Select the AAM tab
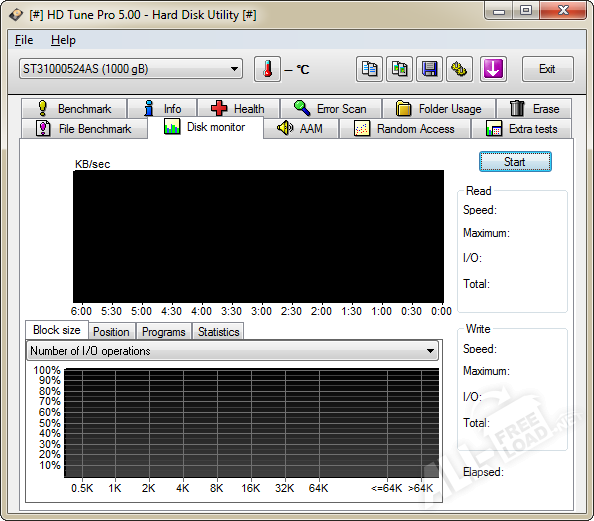Image resolution: width=594 pixels, height=521 pixels. [x=301, y=128]
